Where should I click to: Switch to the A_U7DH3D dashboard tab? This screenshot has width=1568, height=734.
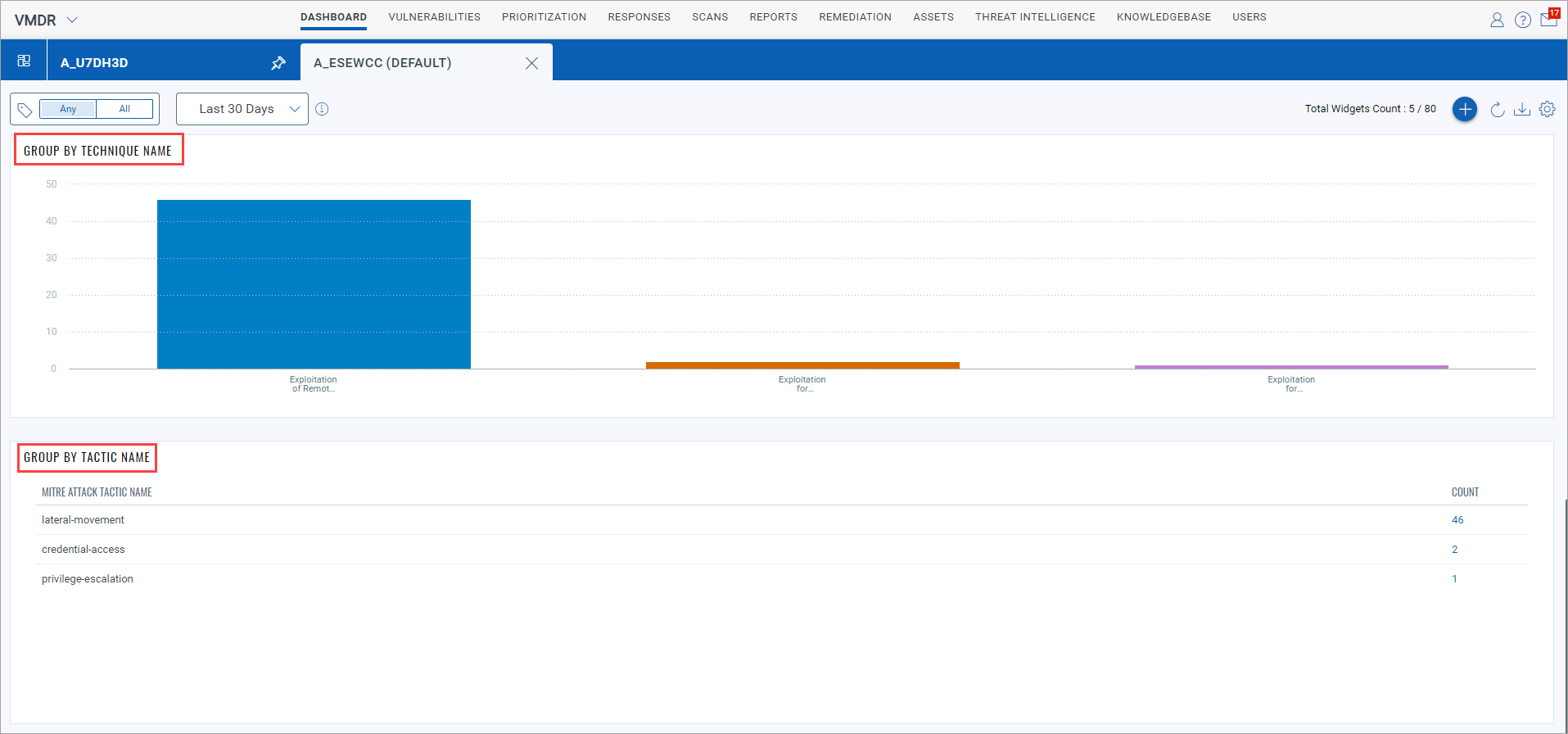(x=94, y=63)
